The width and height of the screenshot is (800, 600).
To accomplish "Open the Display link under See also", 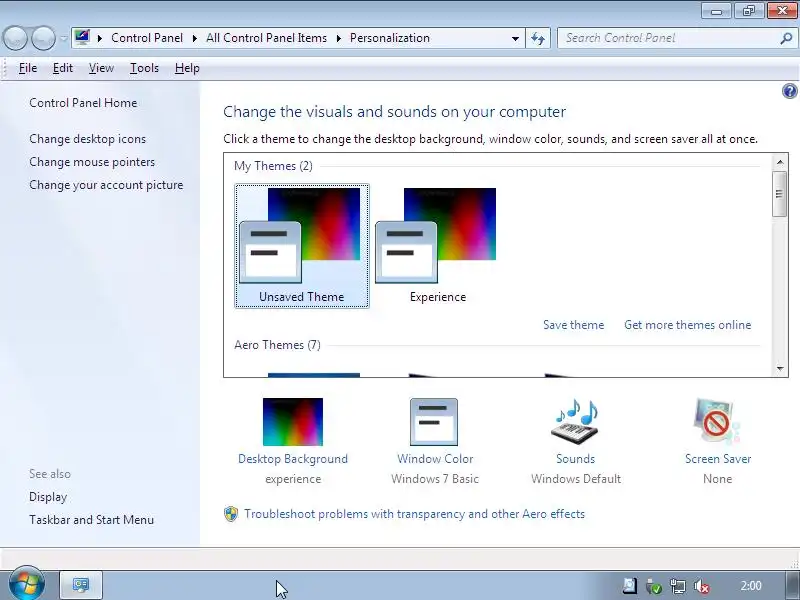I will click(x=48, y=497).
